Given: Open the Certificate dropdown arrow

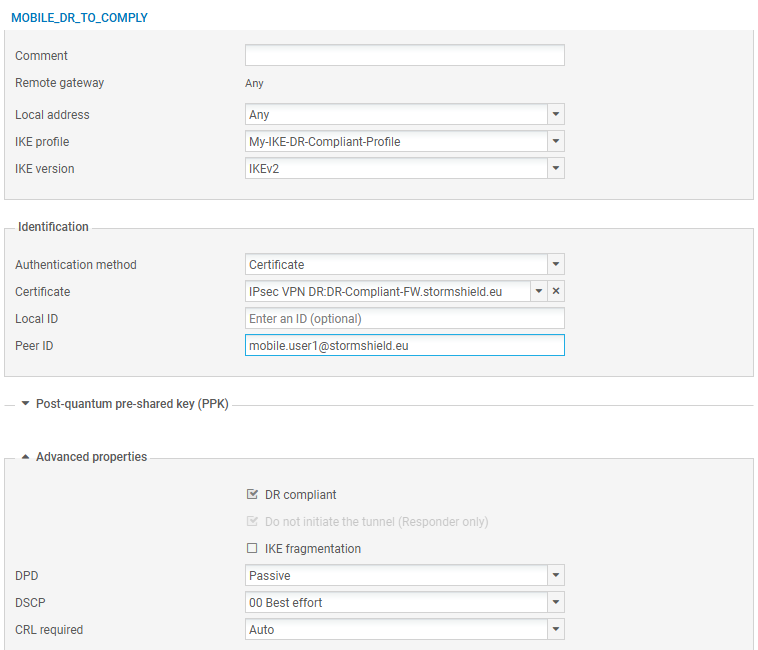Looking at the screenshot, I should (x=539, y=291).
